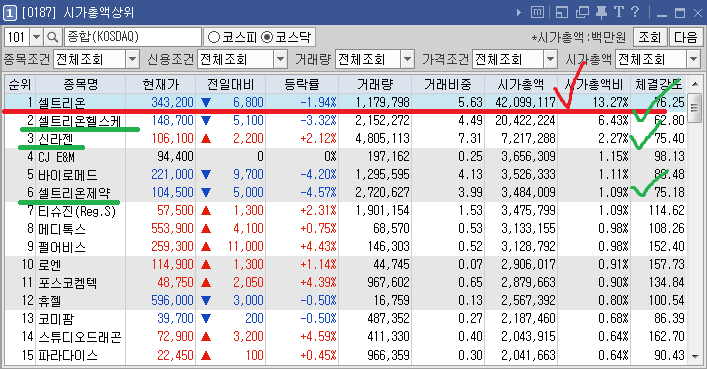Click the table scrollbar down arrow
707x369 pixels.
coord(695,356)
